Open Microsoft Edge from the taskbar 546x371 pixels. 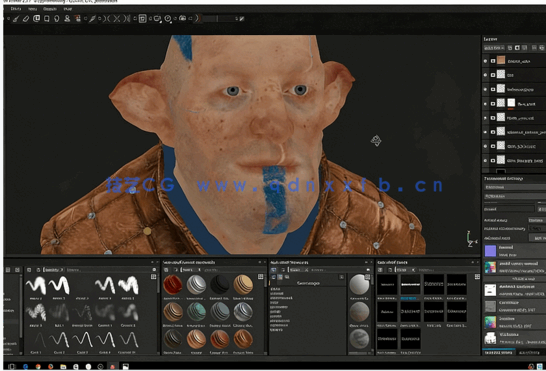(25, 366)
